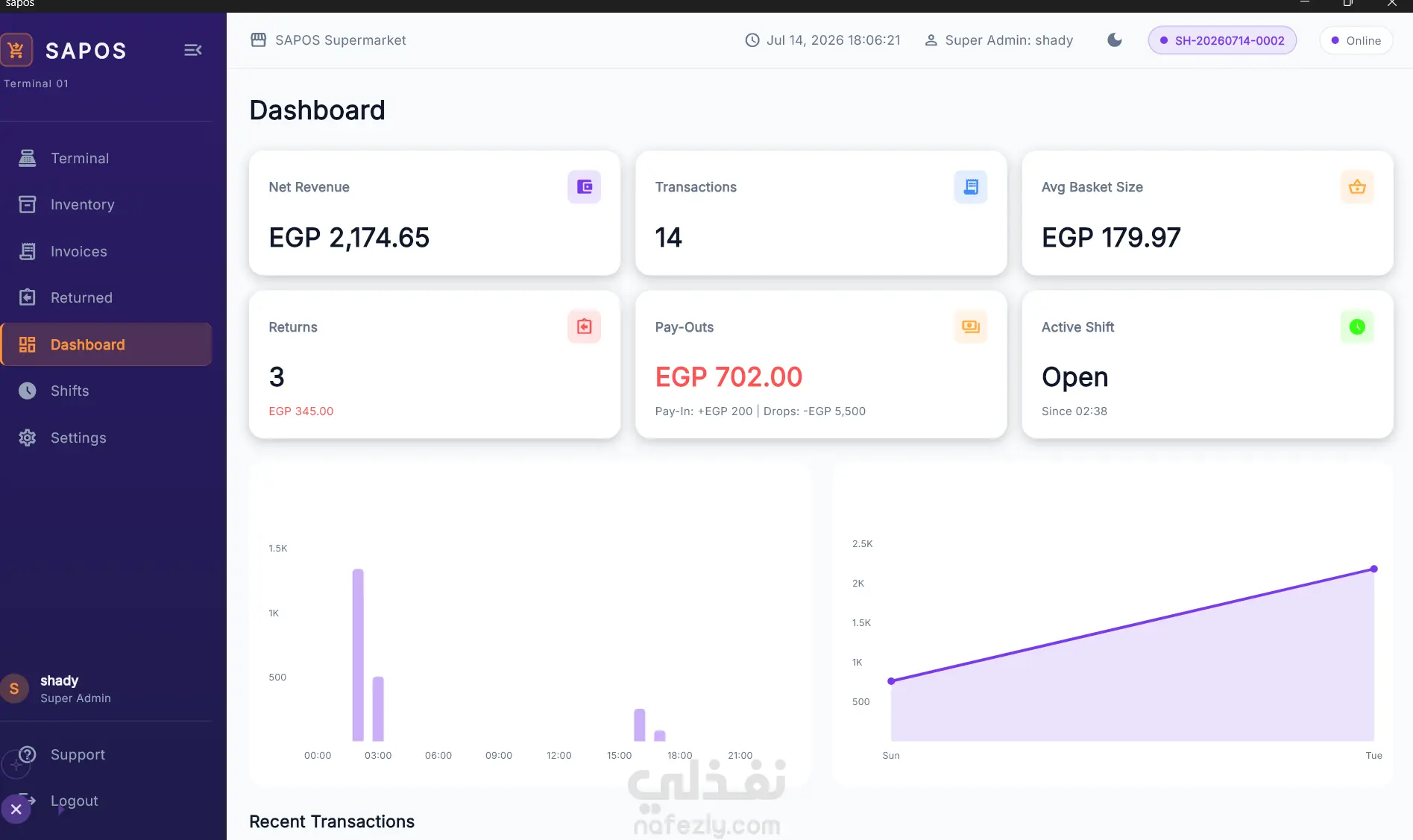Click the Since 02:38 shift text
Viewport: 1413px width, 840px height.
click(x=1074, y=411)
